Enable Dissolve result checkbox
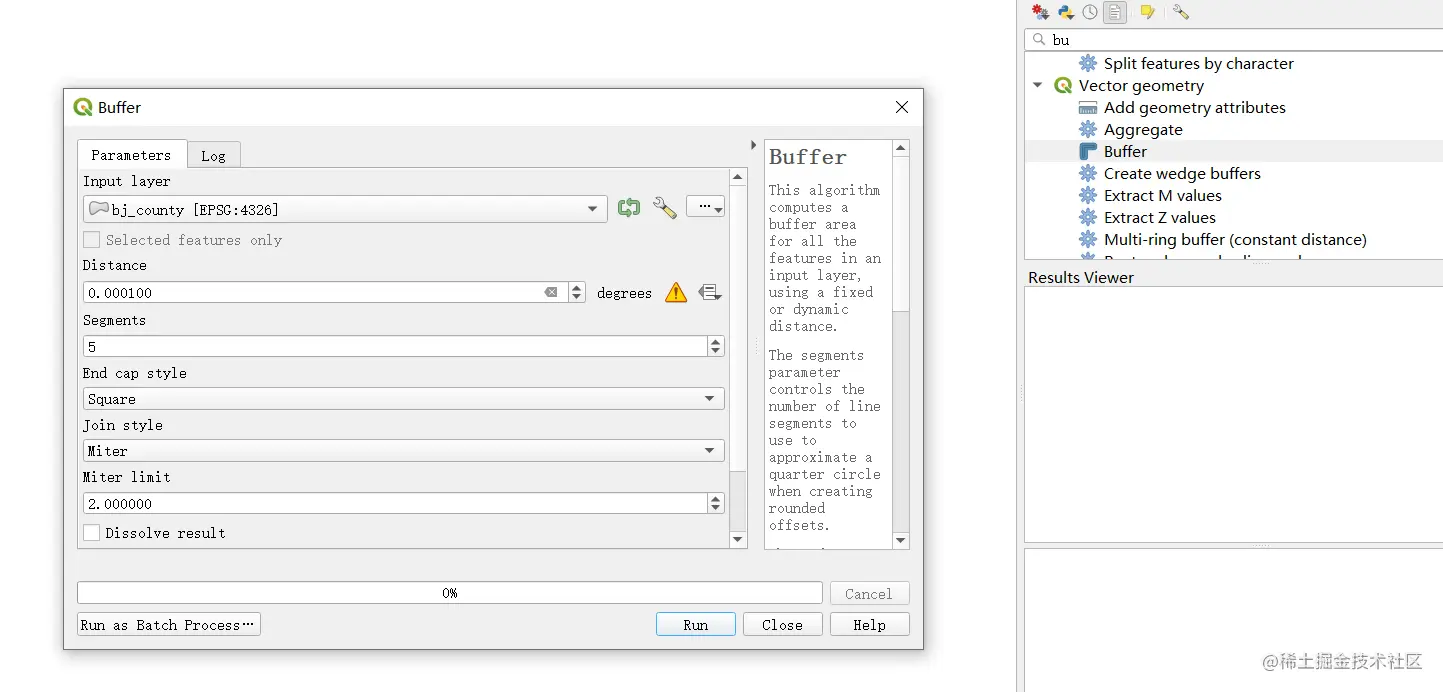Viewport: 1443px width, 692px height. [x=92, y=533]
